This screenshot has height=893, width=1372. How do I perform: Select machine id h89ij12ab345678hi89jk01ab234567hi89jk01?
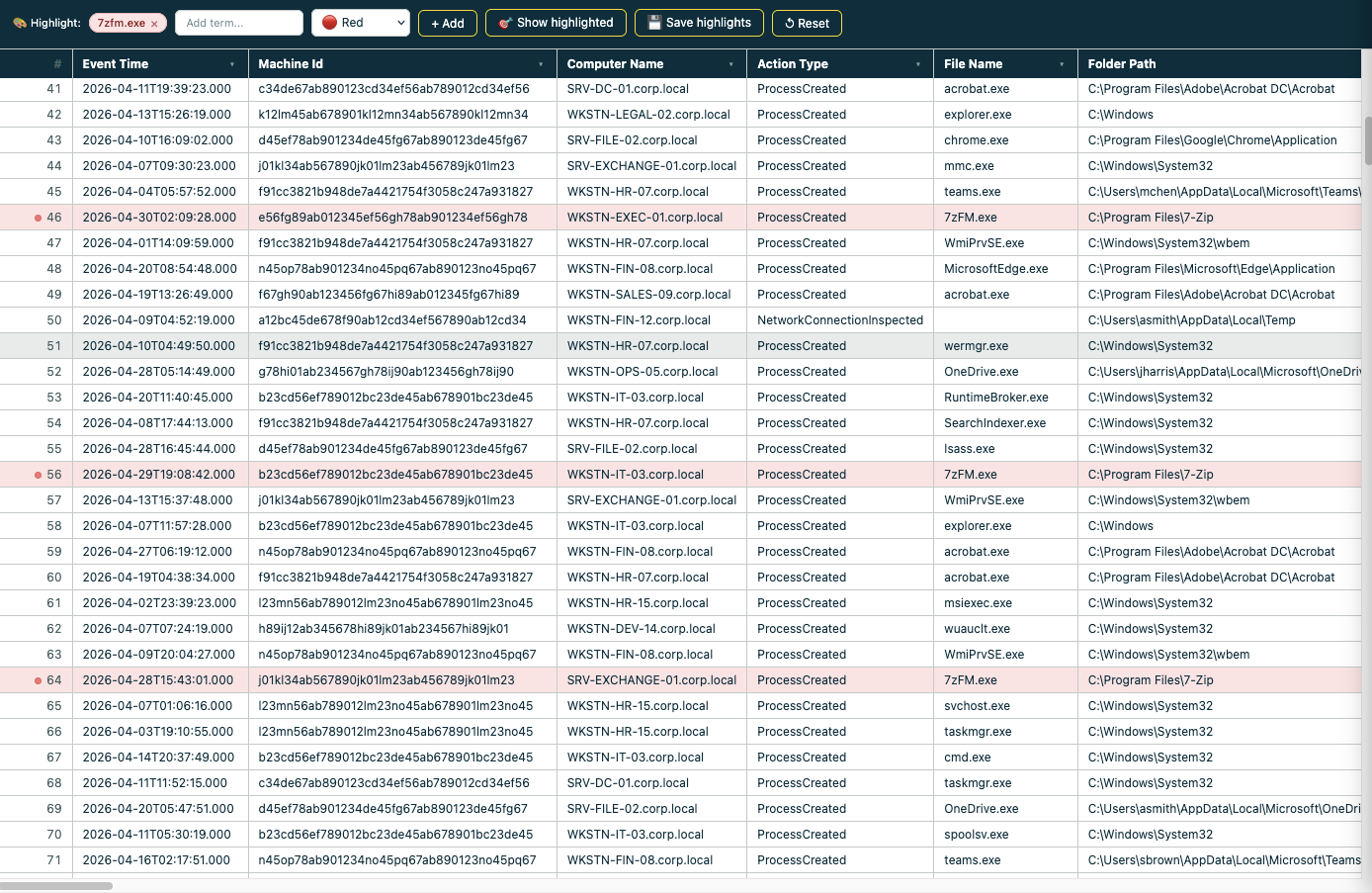[385, 629]
